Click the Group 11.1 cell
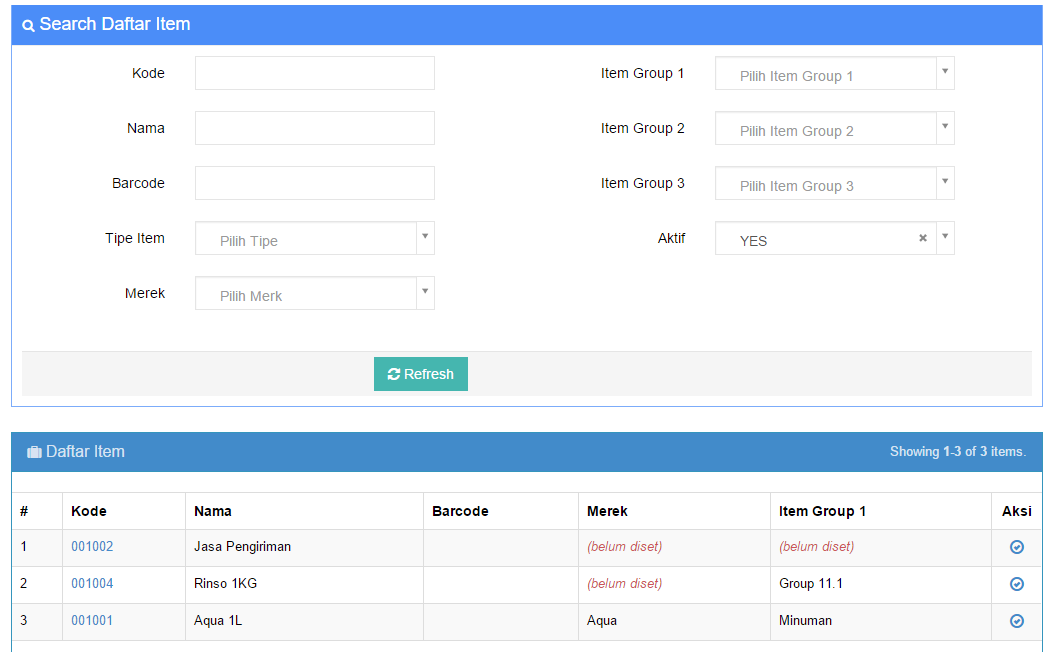This screenshot has width=1049, height=652. [881, 584]
